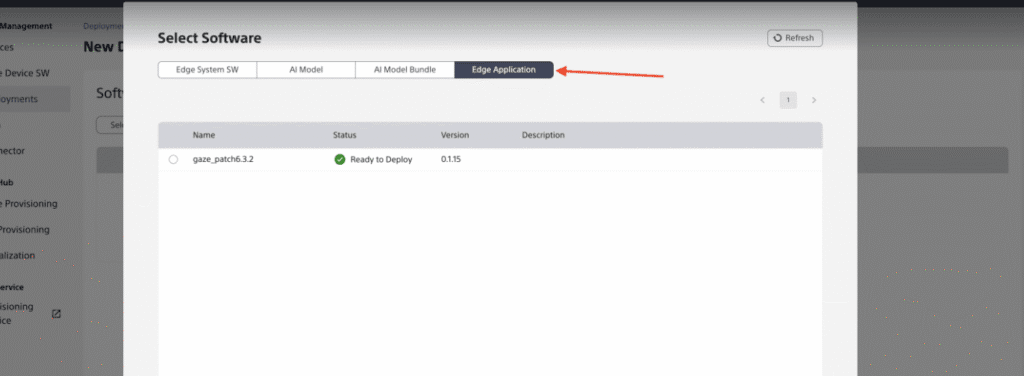Open Deployments in background sidebar

point(35,99)
